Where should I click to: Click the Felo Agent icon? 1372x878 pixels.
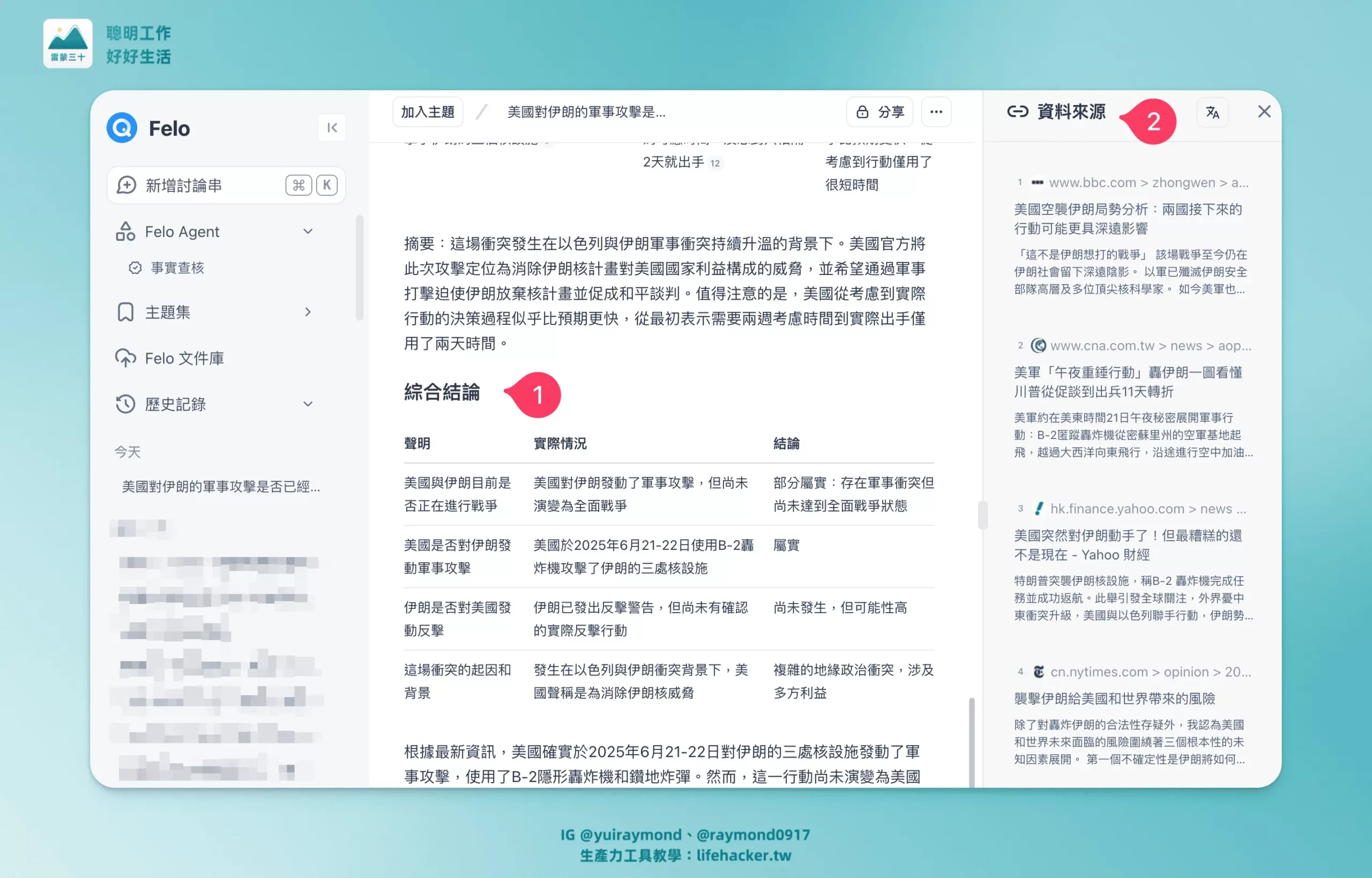tap(125, 232)
